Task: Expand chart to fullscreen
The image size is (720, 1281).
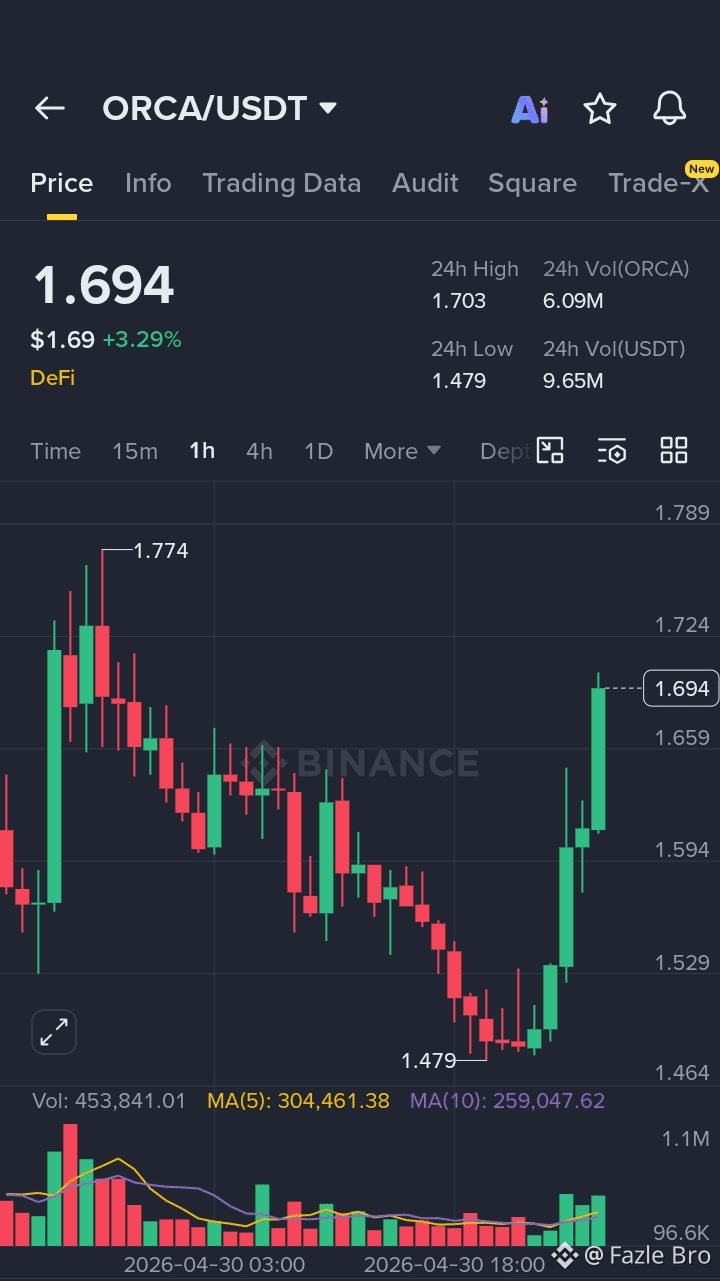Action: click(x=54, y=1032)
